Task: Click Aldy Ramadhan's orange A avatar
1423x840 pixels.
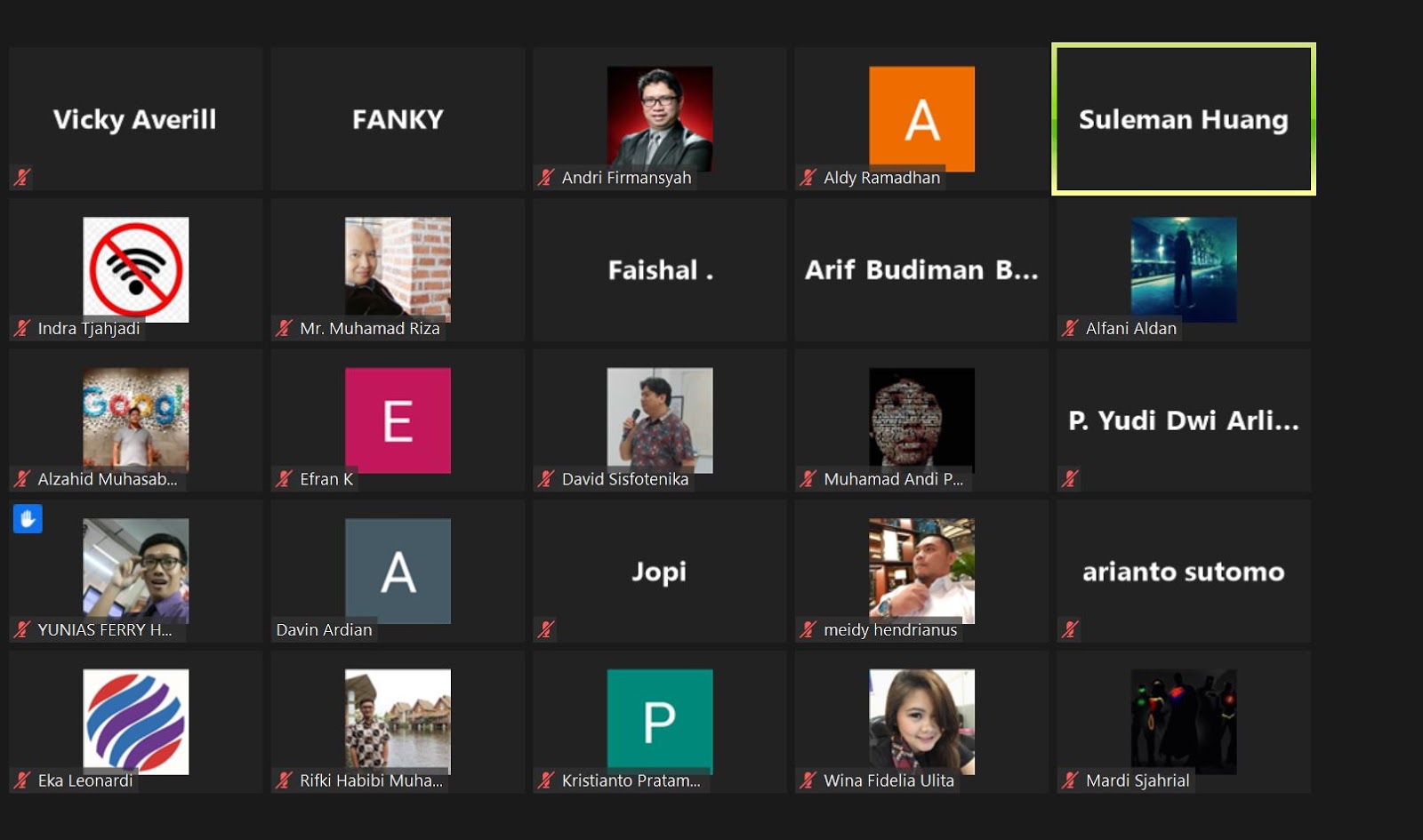Action: coord(921,119)
